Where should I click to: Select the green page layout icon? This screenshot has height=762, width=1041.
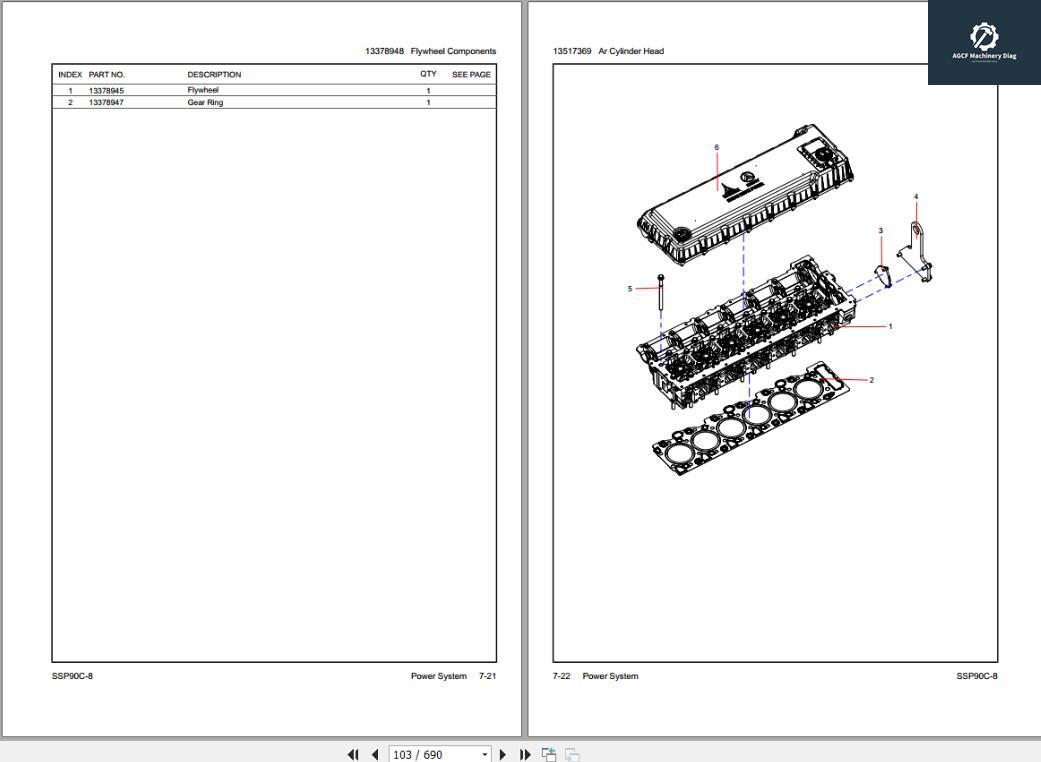click(547, 755)
